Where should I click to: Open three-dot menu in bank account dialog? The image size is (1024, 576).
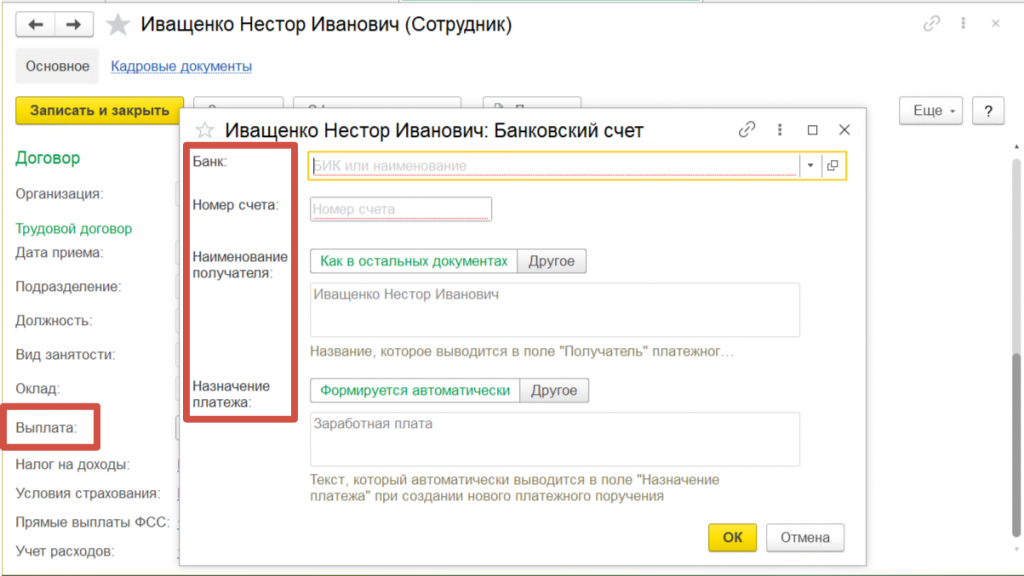[780, 129]
